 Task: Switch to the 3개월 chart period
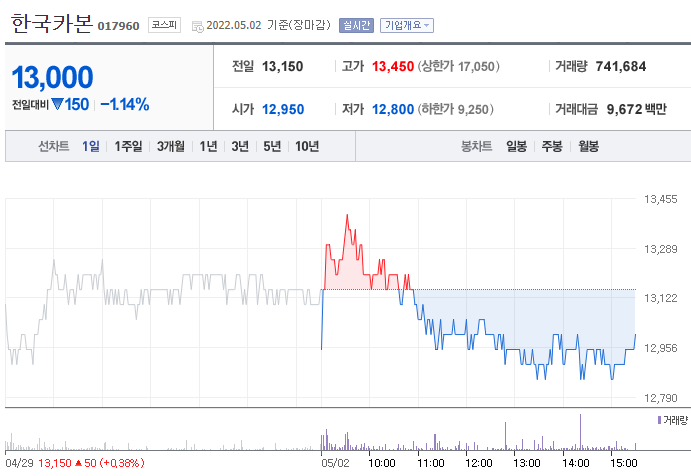[171, 146]
